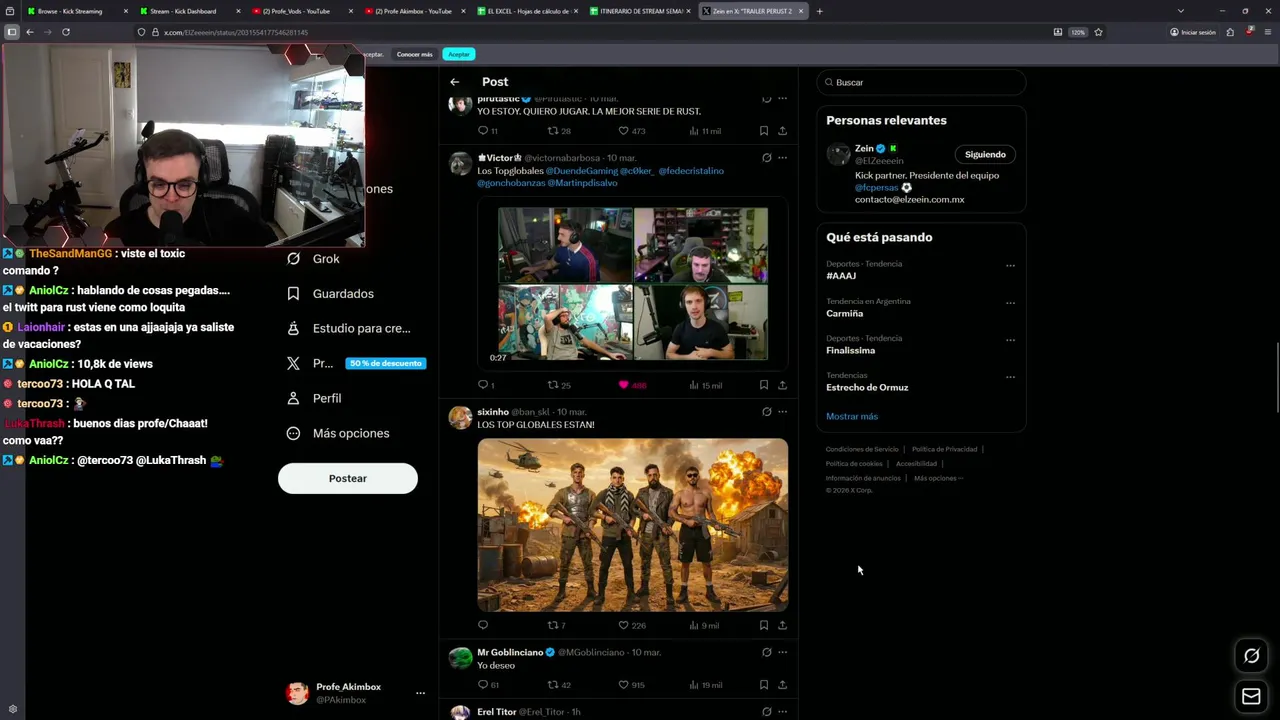Expand footer Más opciones link
Viewport: 1280px width, 720px height.
[938, 478]
